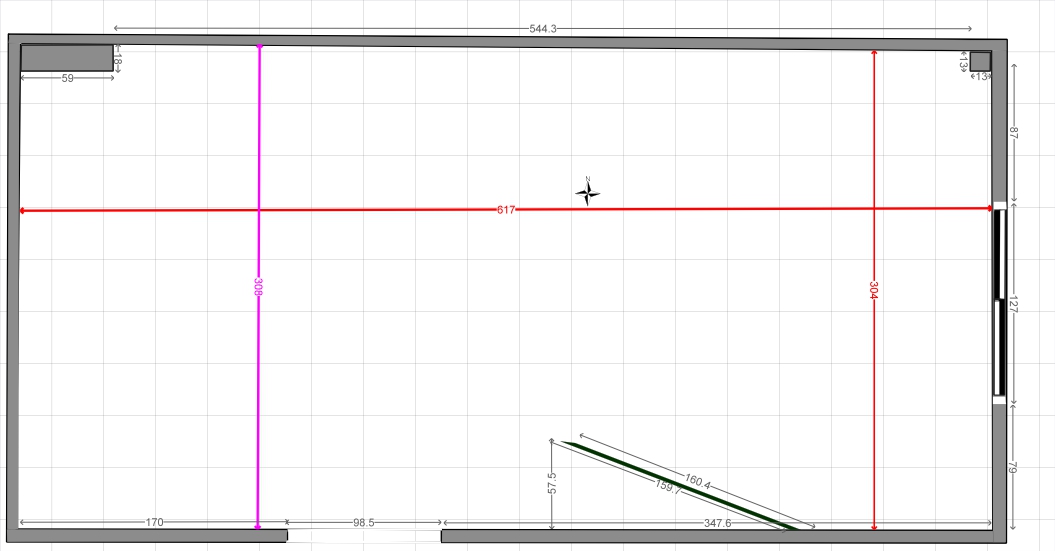The image size is (1055, 551).
Task: Click the 544.3 top dimension label
Action: [x=542, y=29]
